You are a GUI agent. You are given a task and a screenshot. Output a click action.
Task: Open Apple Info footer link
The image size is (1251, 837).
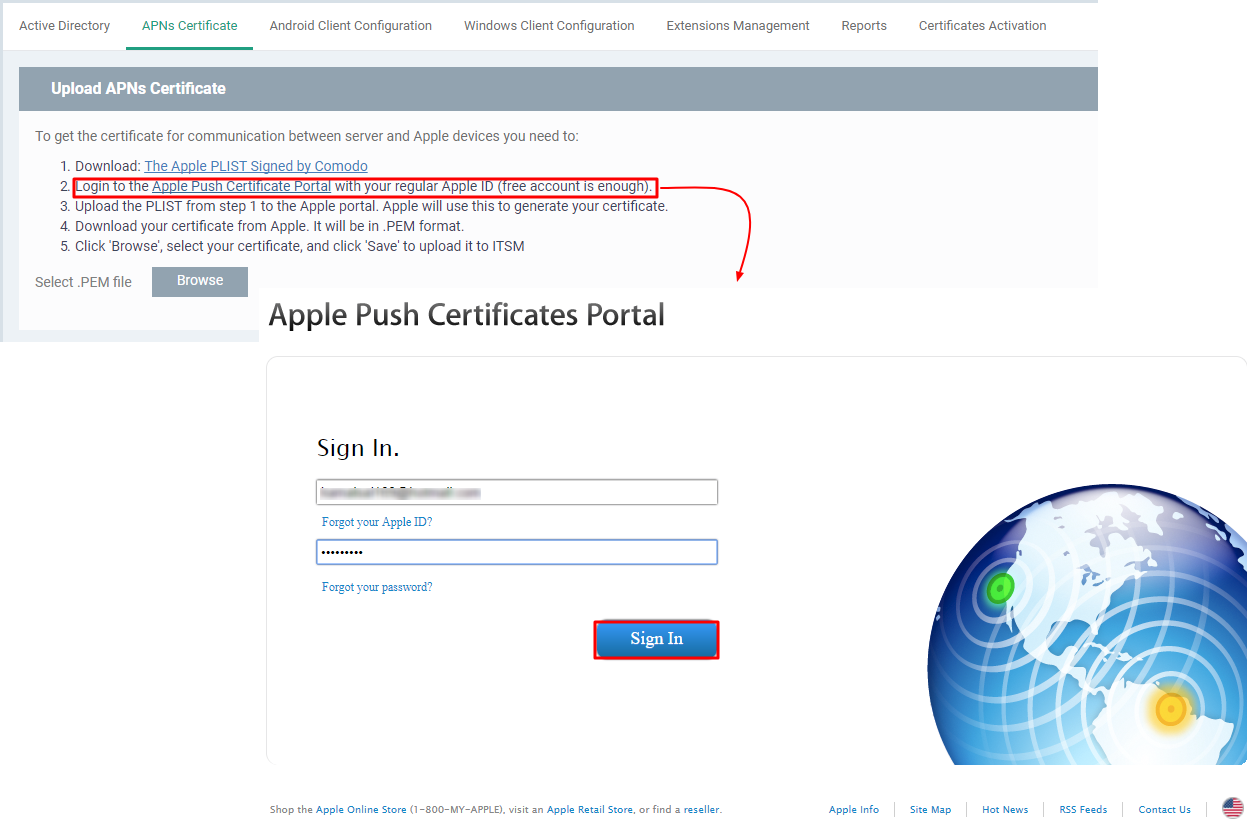point(854,810)
